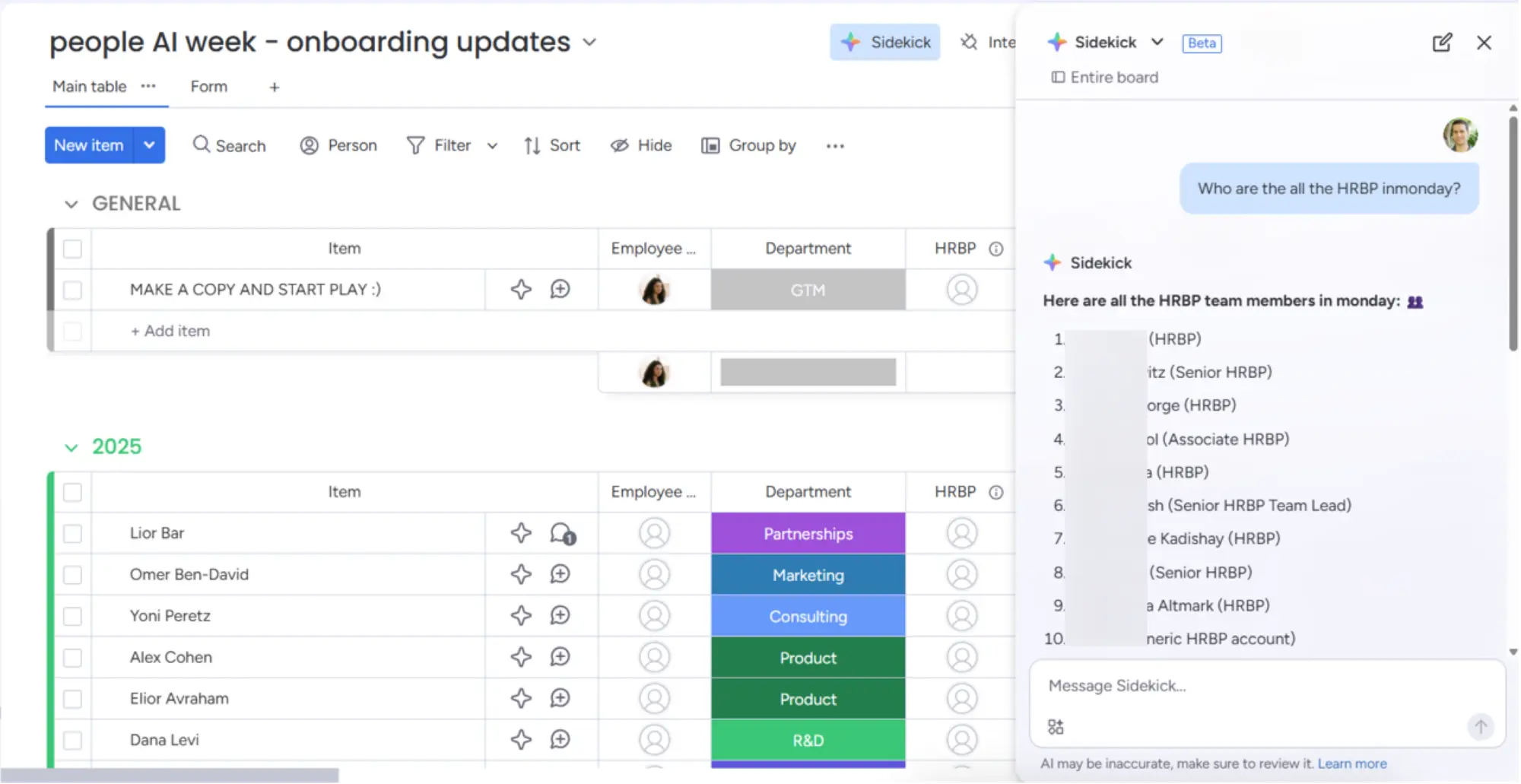The image size is (1521, 784).
Task: Select all items in 2025 group
Action: 72,492
